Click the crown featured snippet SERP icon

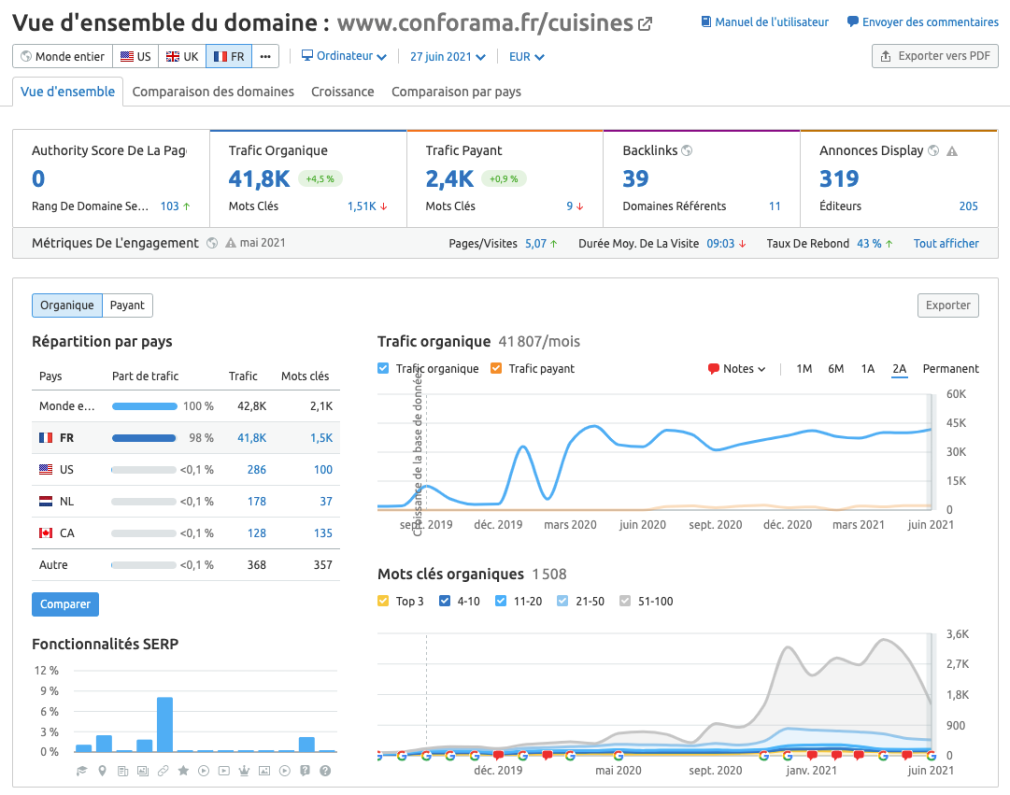(244, 771)
